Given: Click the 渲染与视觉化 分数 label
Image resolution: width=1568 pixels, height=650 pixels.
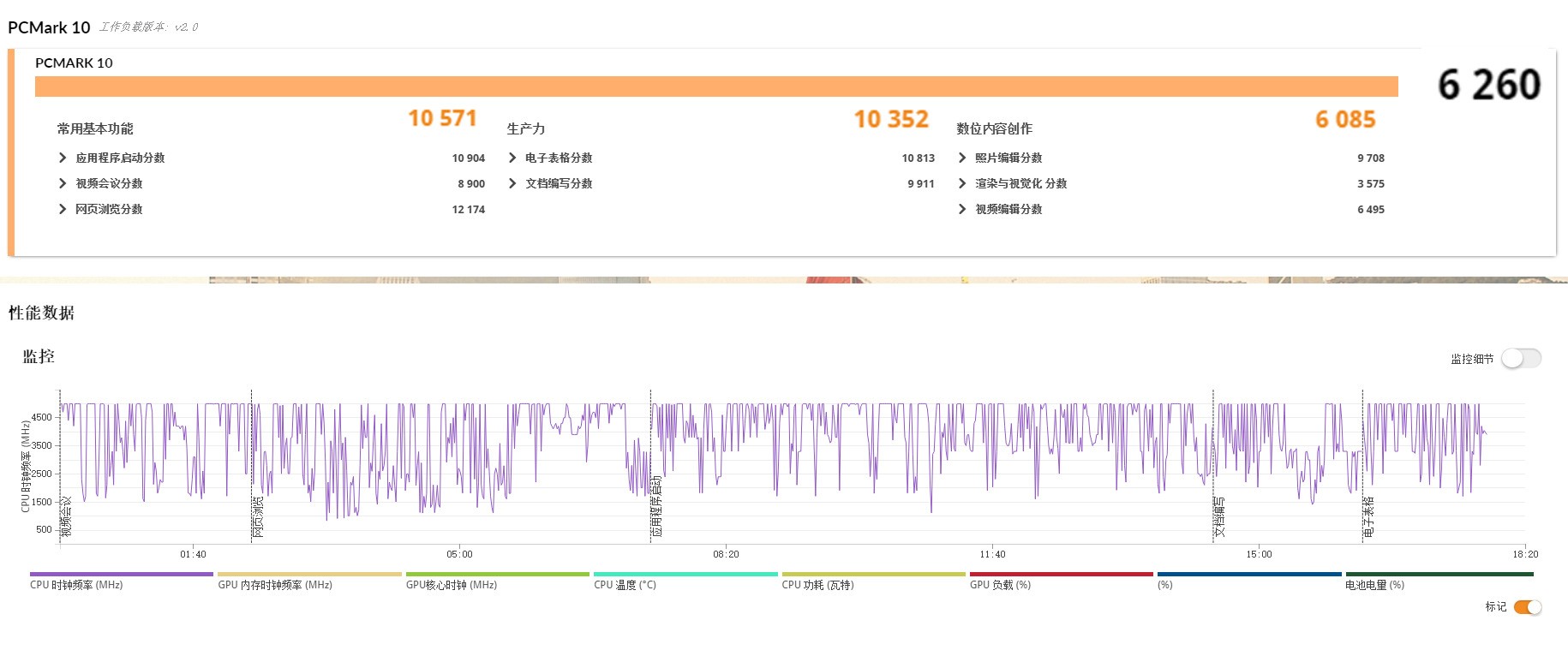Looking at the screenshot, I should (1021, 183).
